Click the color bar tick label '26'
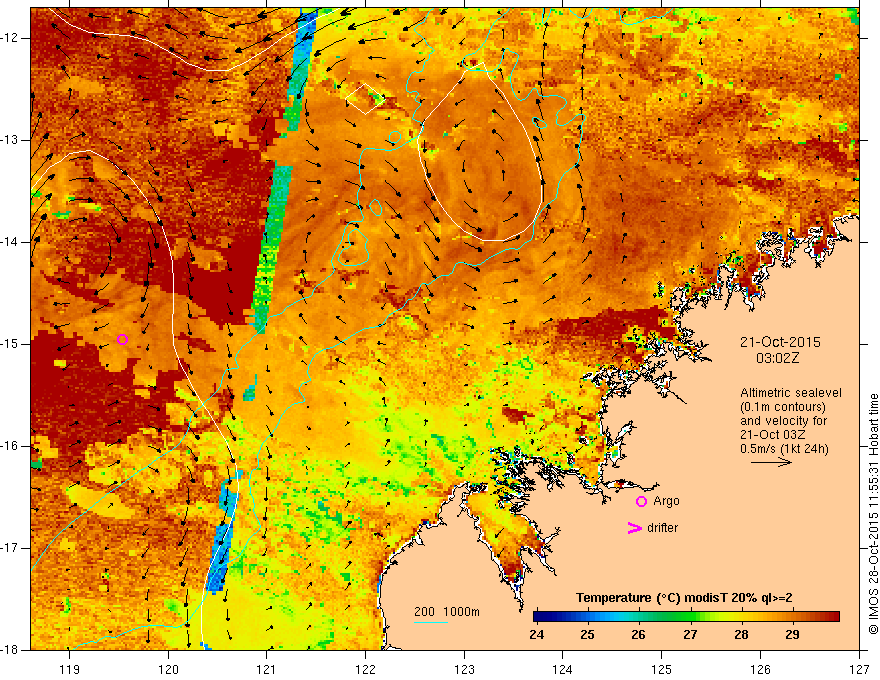The image size is (880, 680). point(639,635)
